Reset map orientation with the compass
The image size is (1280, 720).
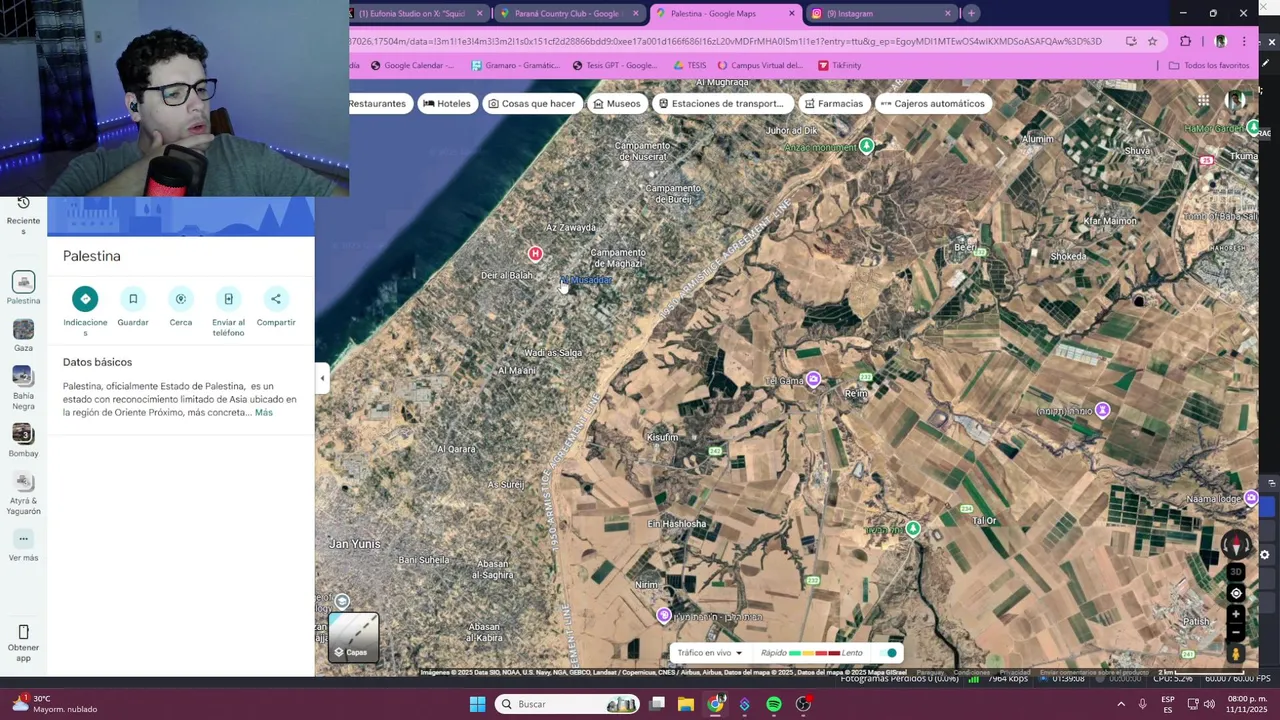click(x=1236, y=545)
